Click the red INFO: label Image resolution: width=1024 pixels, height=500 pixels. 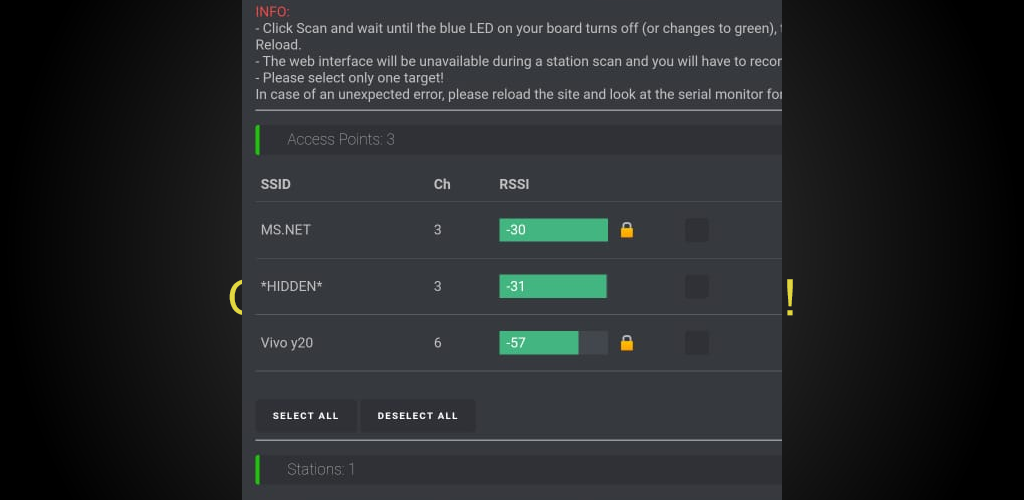272,12
